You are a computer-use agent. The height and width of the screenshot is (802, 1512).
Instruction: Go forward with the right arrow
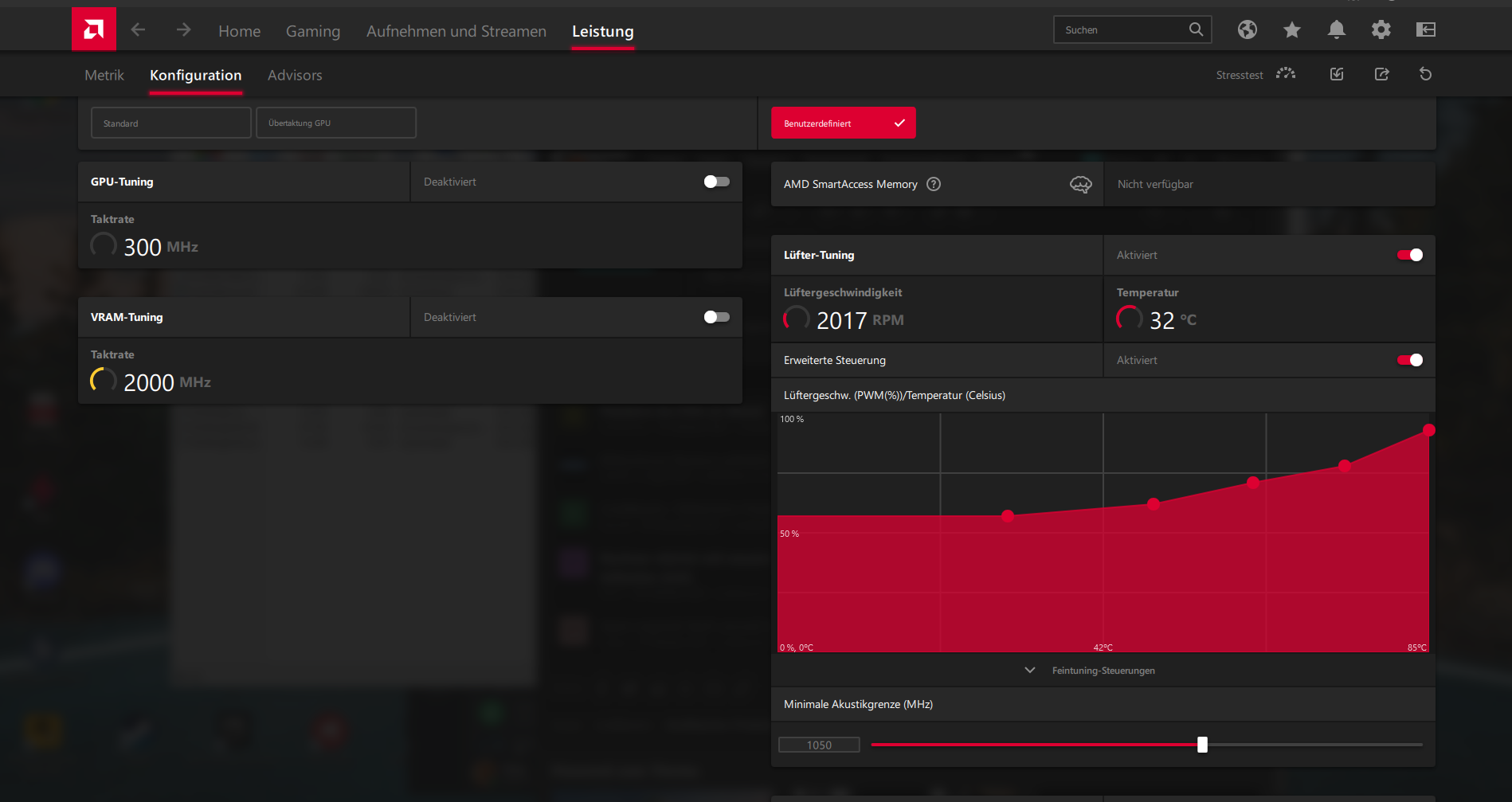coord(184,29)
